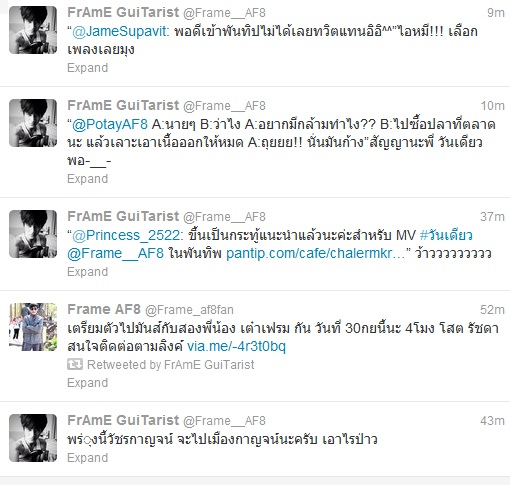
Task: Click the retweet icon beside 'Retweeted by FrAmE GuiTarist'
Action: tap(75, 364)
